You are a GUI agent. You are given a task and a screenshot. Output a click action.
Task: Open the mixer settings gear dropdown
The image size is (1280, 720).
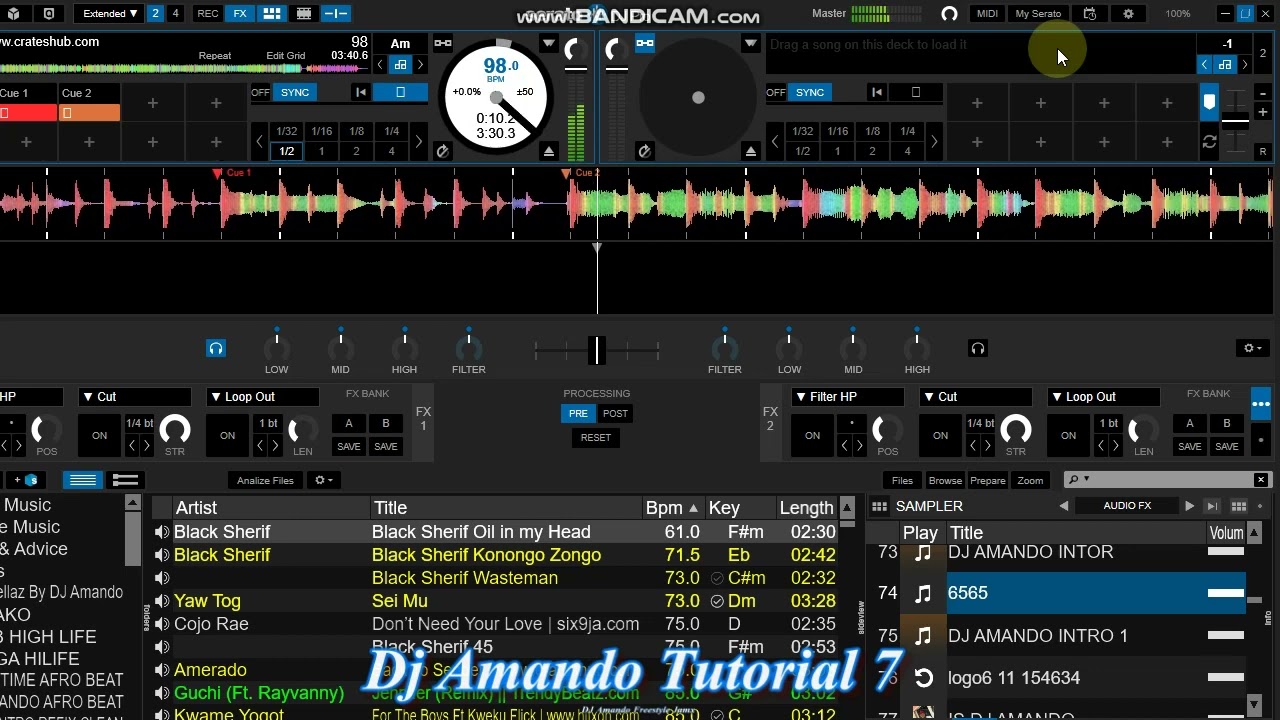(x=1251, y=348)
